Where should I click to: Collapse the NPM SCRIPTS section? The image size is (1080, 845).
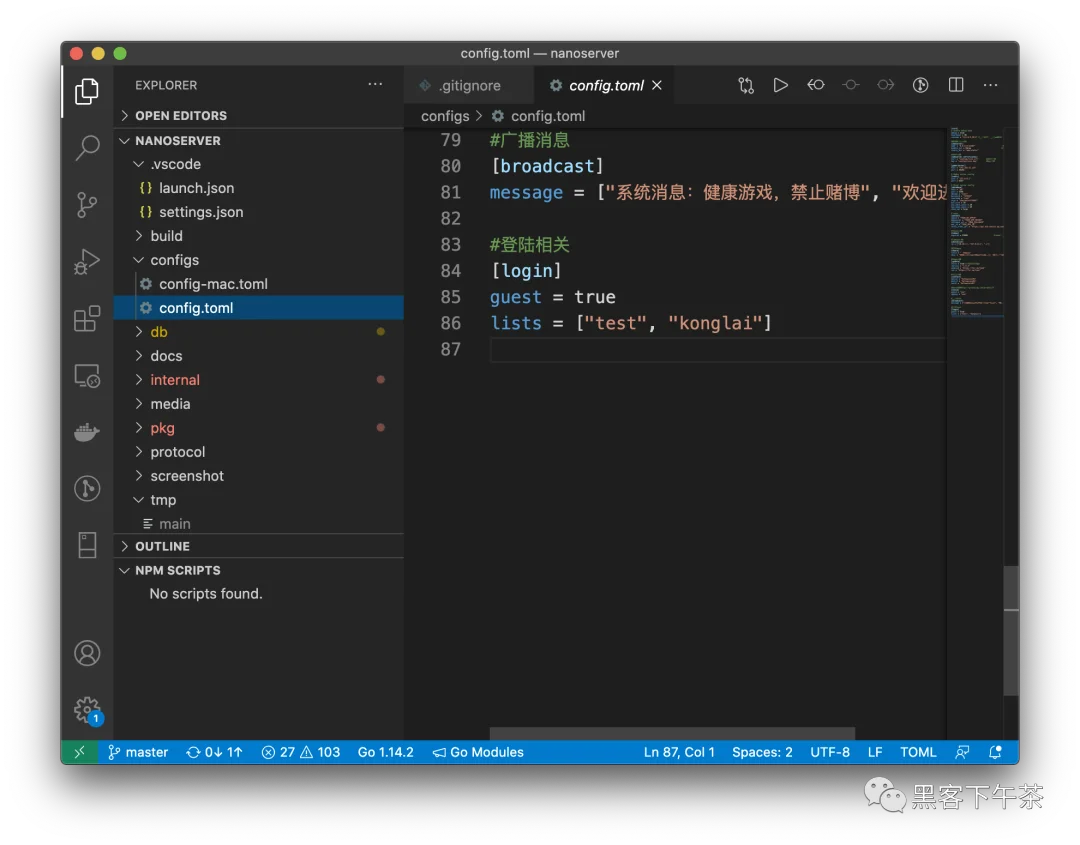coord(259,570)
